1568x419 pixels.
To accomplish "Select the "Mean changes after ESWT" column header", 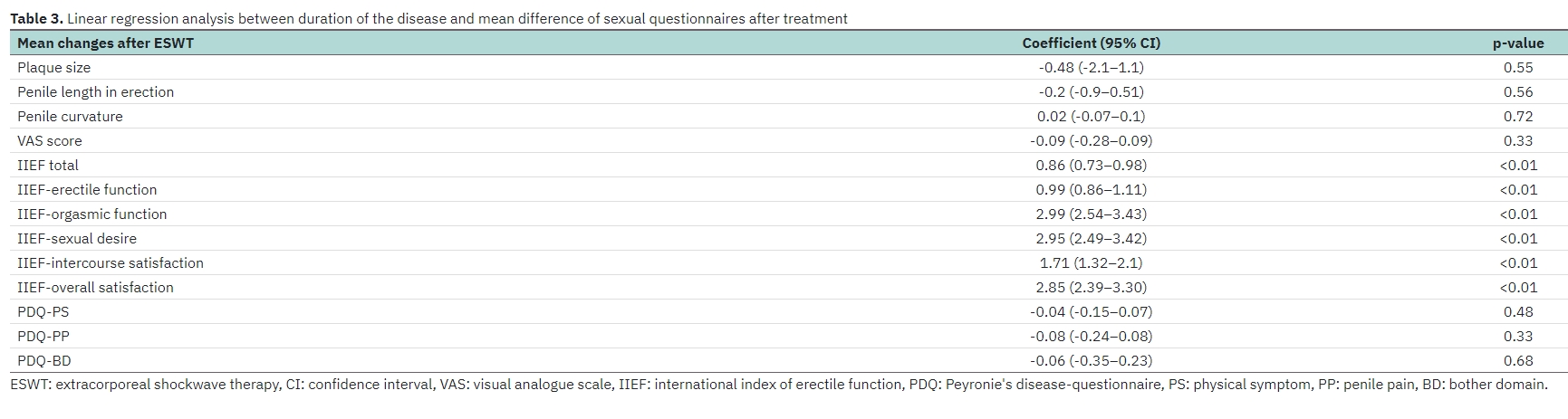I will [x=105, y=43].
